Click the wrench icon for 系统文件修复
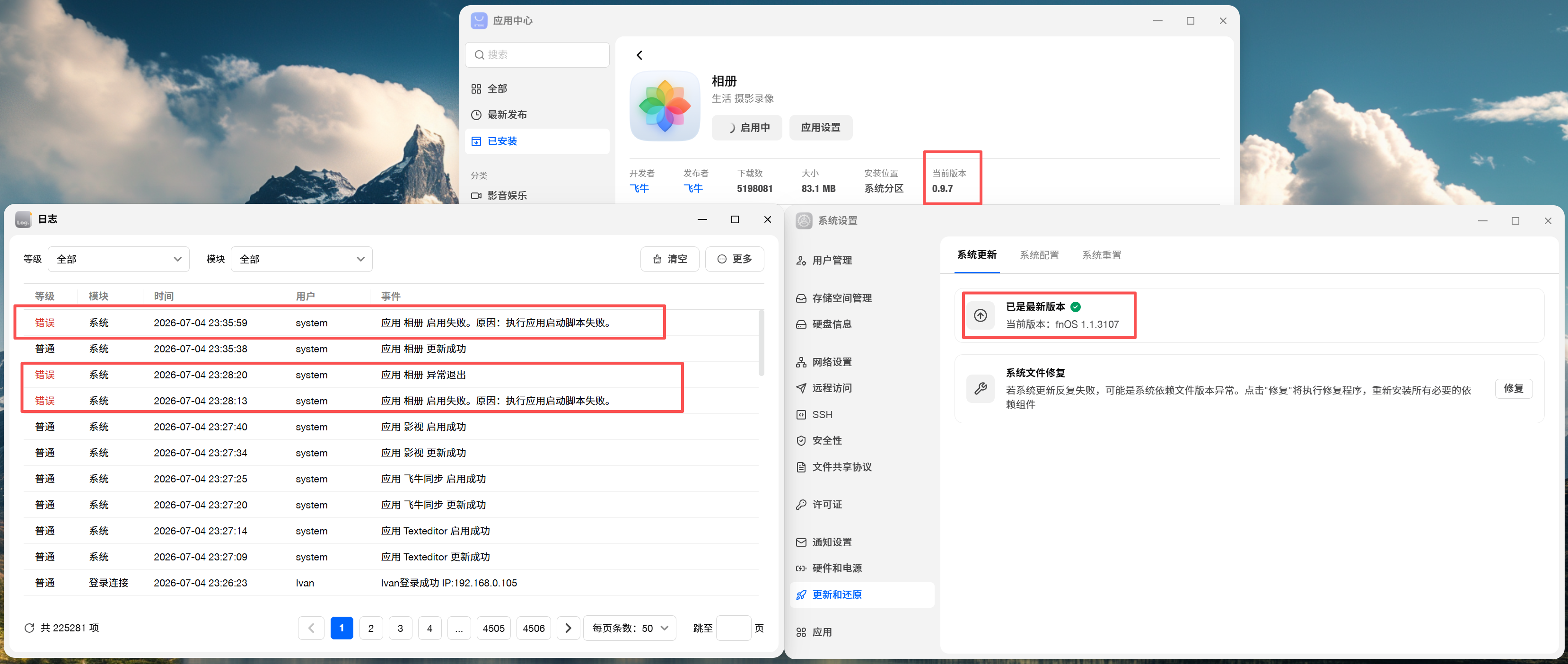Screen dimensions: 1568x664 point(980,388)
